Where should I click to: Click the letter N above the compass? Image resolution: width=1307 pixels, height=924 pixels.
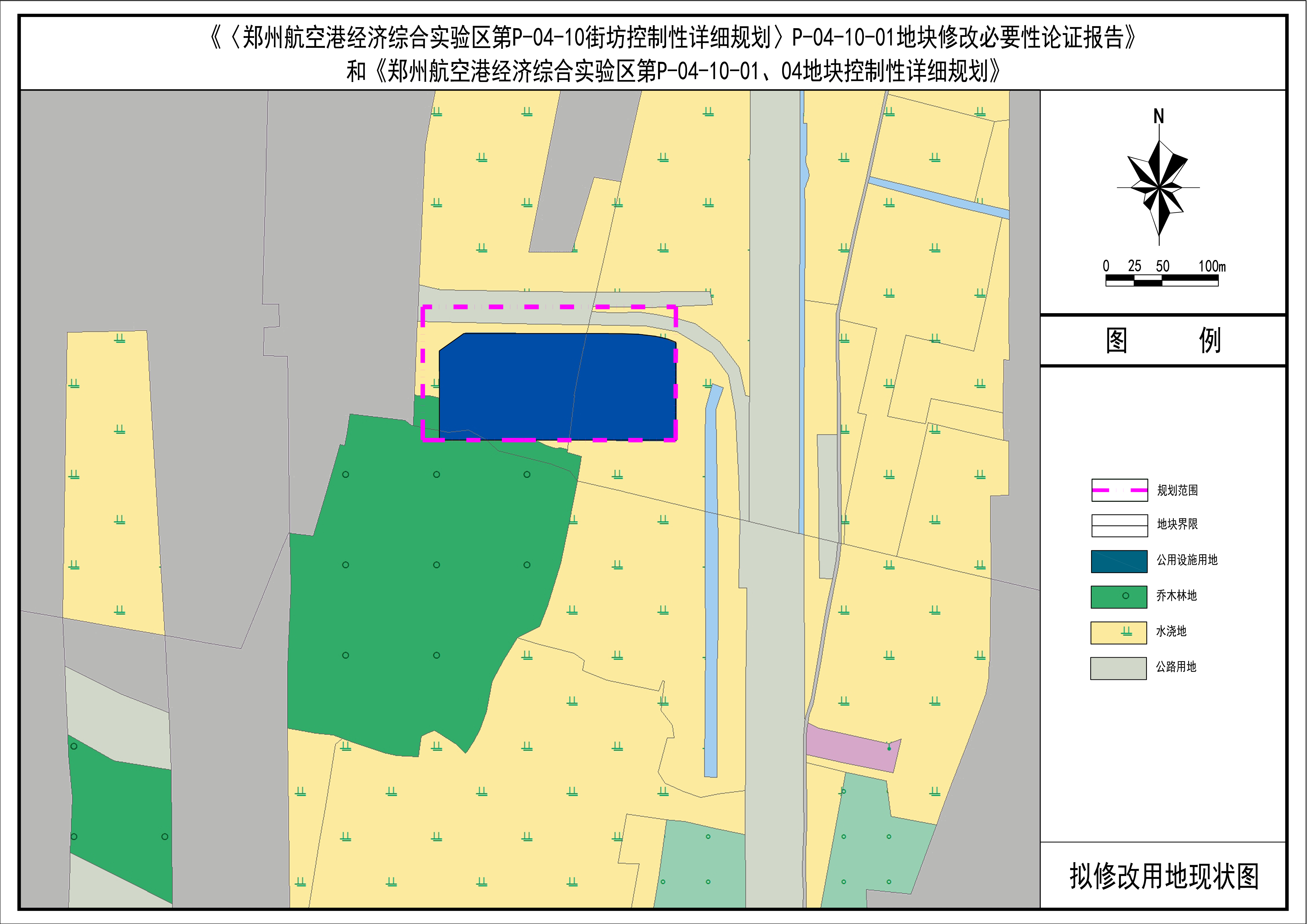coord(1158,116)
